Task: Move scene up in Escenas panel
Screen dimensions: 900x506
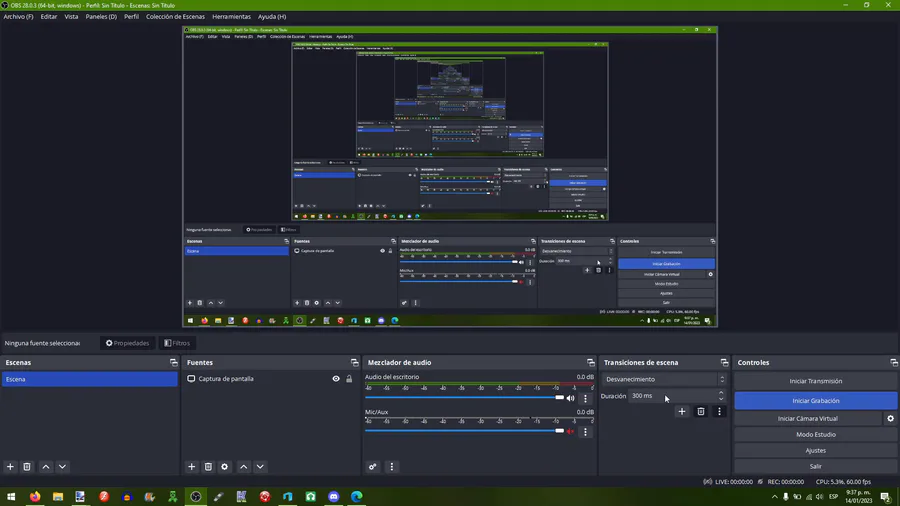Action: pos(46,466)
